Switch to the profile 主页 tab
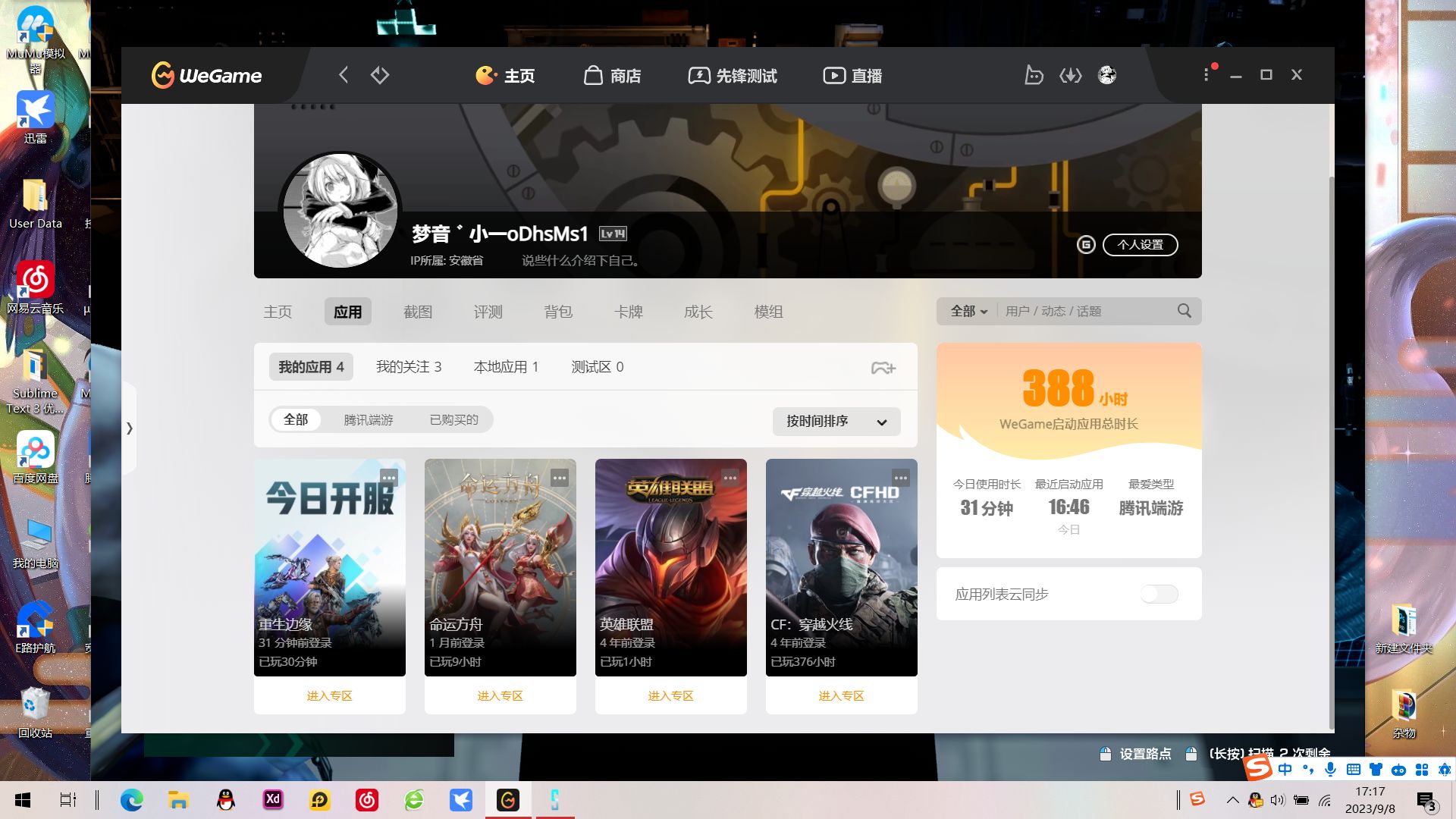Screen dimensions: 1456x819 (278, 312)
